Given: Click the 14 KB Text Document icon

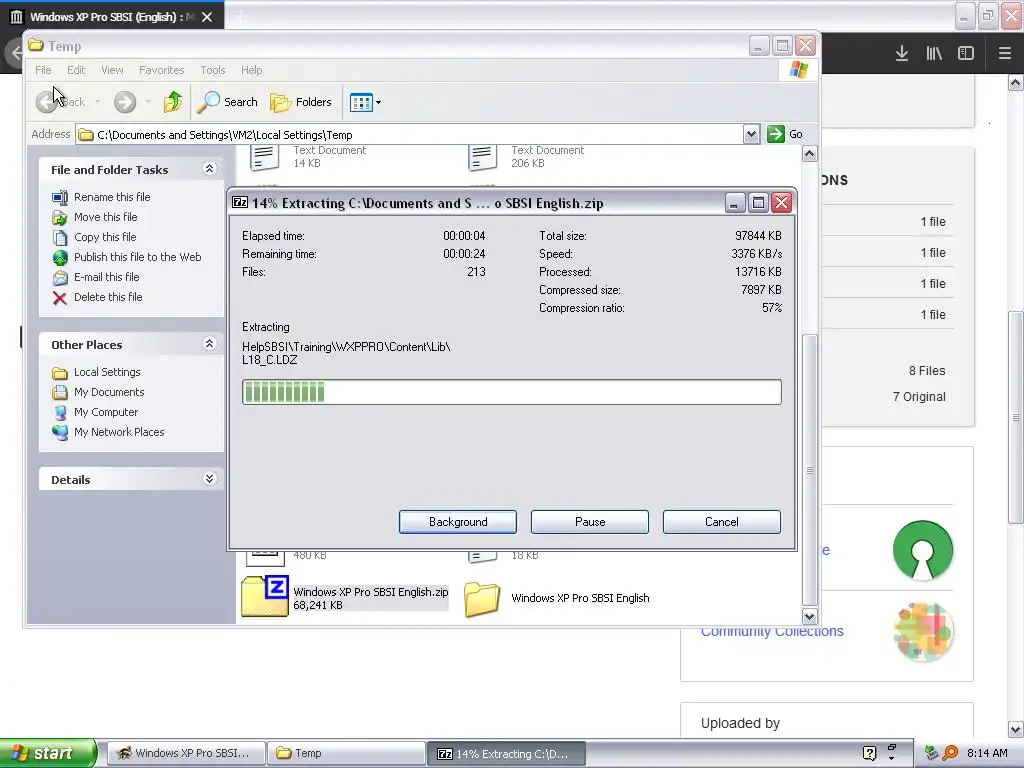Looking at the screenshot, I should pyautogui.click(x=264, y=158).
